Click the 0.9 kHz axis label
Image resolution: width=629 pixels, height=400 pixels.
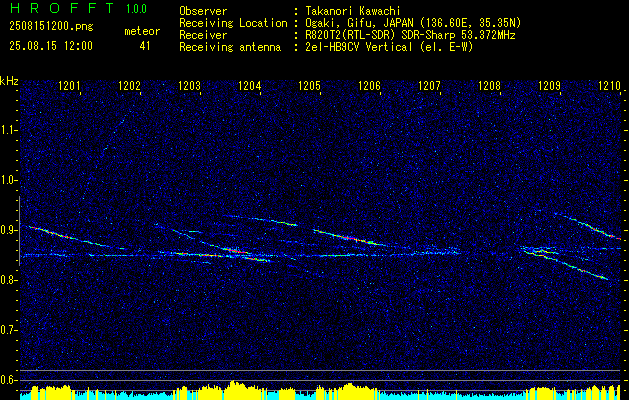[x=8, y=230]
